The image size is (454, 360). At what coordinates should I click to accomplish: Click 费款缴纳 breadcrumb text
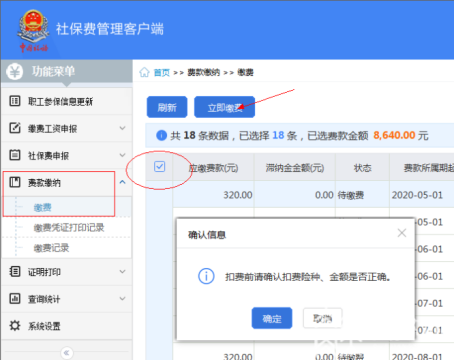(x=204, y=72)
